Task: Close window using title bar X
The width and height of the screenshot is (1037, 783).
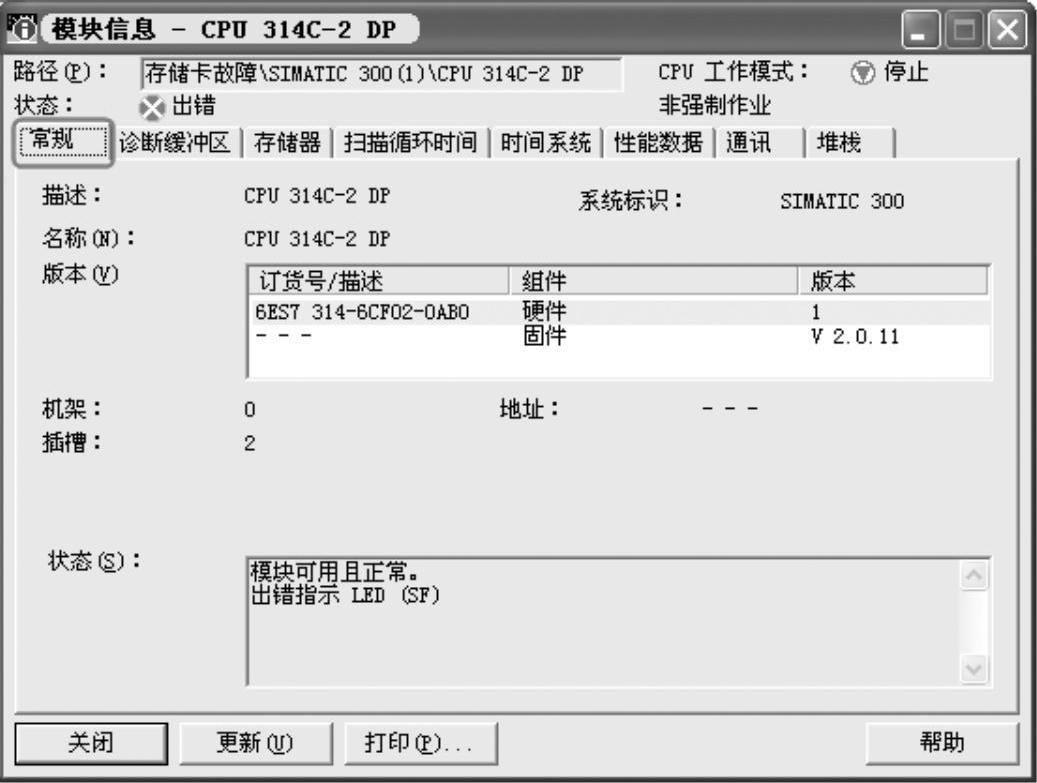Action: tap(1007, 30)
